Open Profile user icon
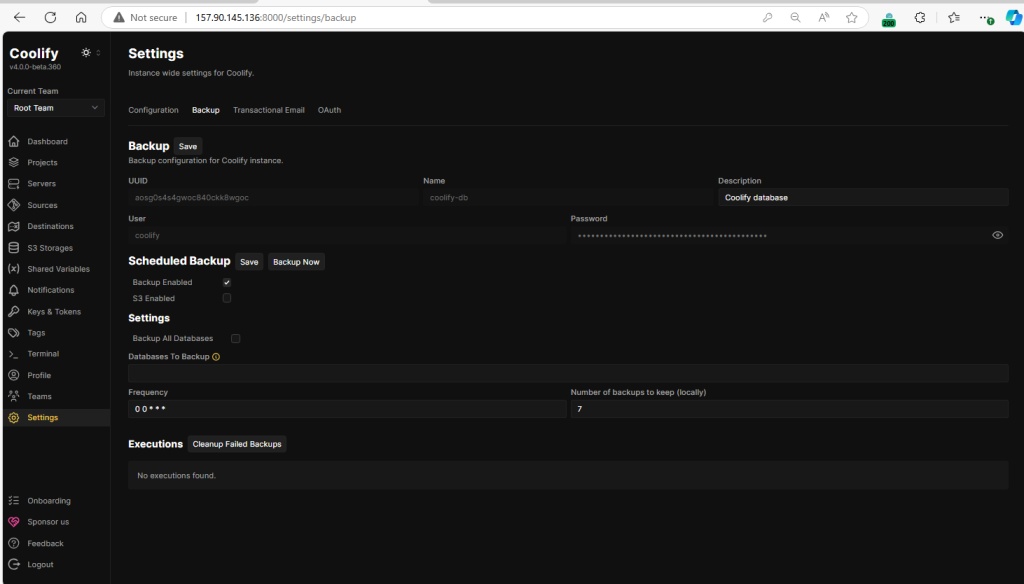Viewport: 1024px width, 584px height. [14, 375]
